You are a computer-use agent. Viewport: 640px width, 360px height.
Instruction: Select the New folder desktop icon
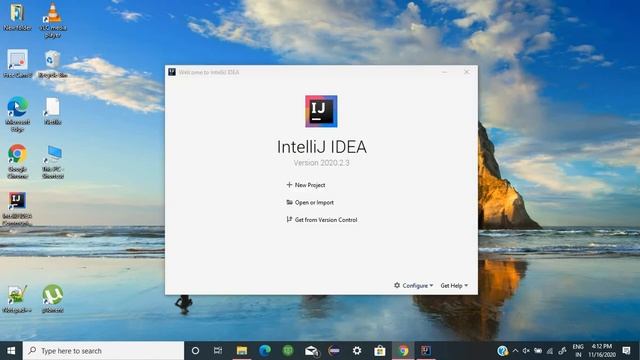pyautogui.click(x=17, y=17)
